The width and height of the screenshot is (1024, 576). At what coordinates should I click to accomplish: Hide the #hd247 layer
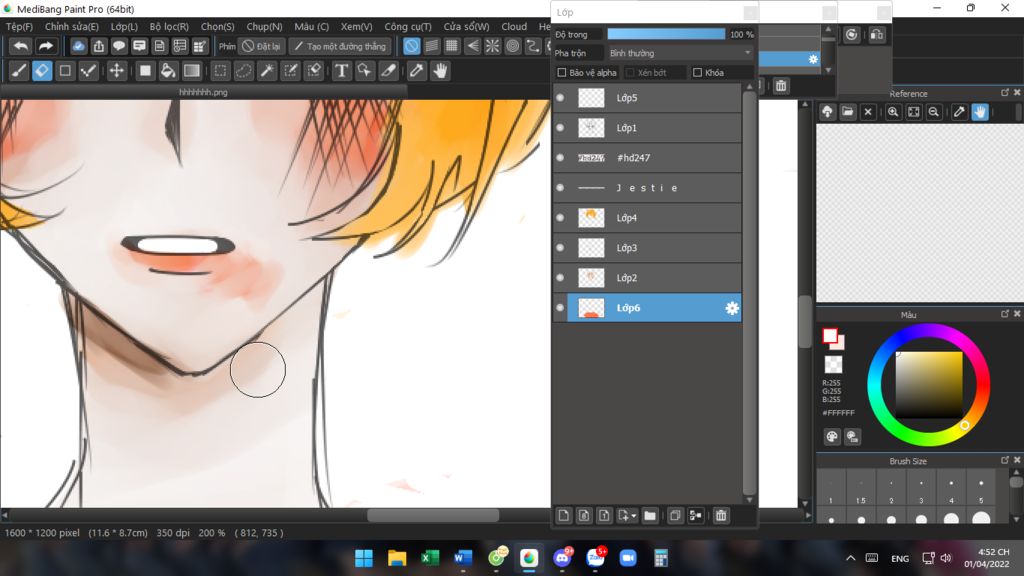[x=560, y=158]
